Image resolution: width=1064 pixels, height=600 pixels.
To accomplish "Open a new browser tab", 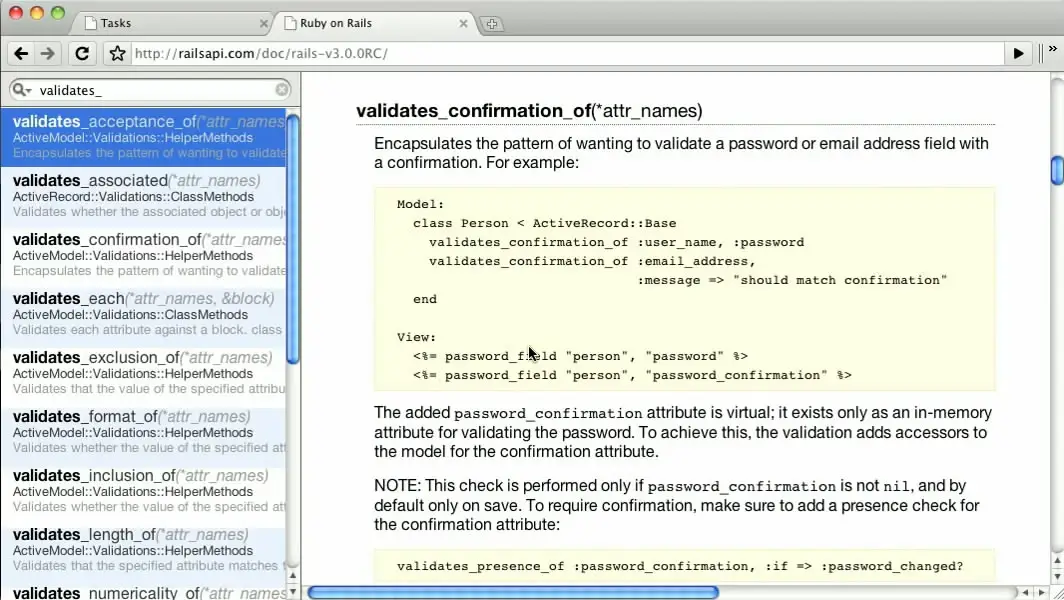I will [492, 24].
